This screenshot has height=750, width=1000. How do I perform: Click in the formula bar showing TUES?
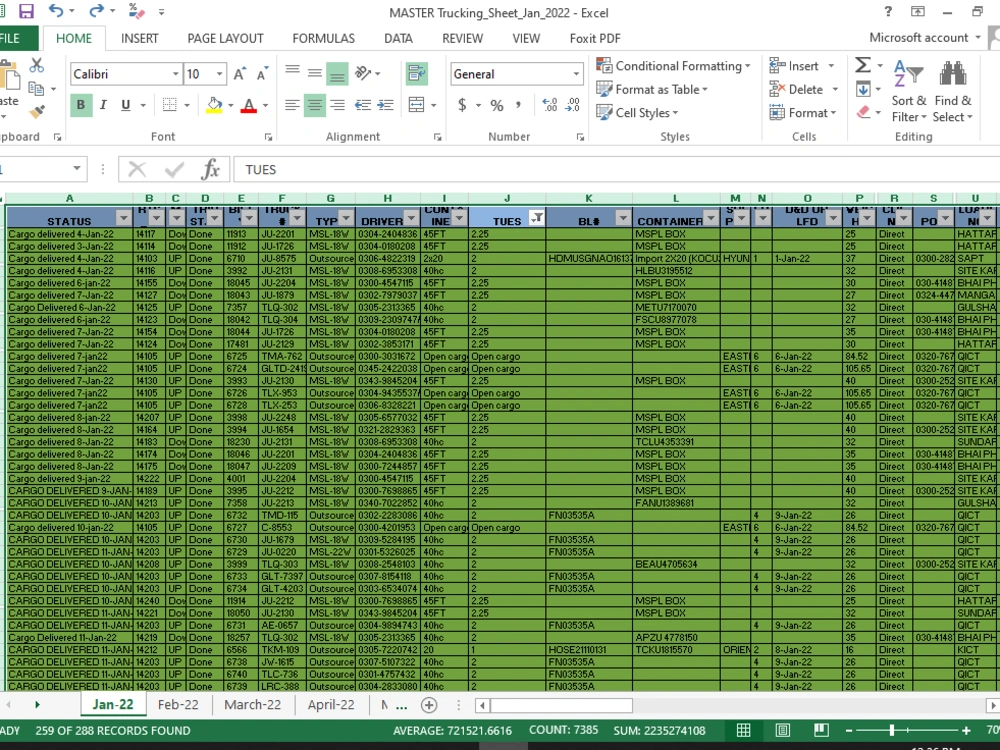click(x=615, y=170)
